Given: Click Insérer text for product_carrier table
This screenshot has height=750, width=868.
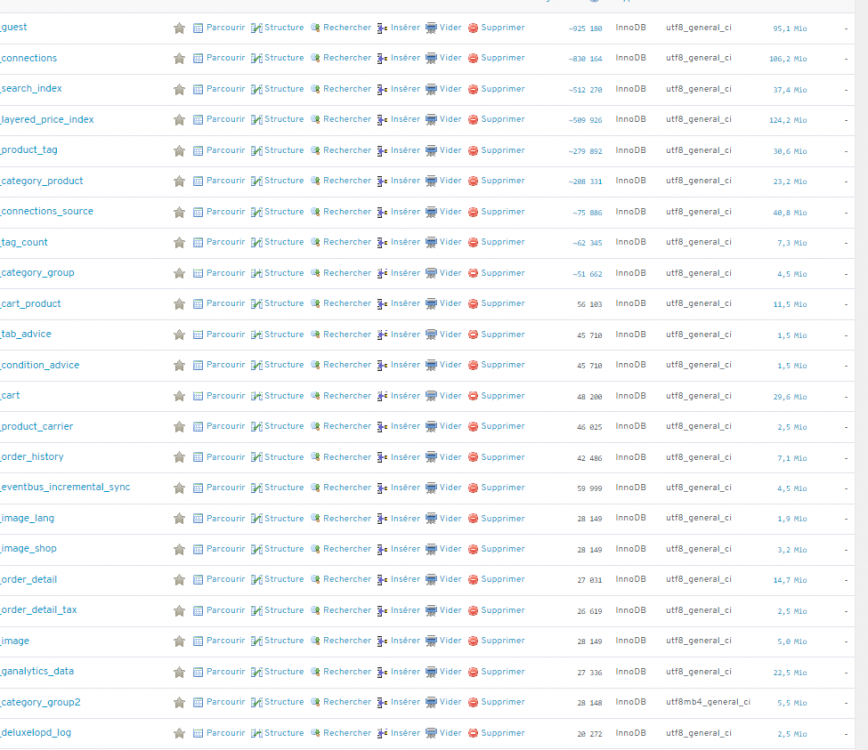Looking at the screenshot, I should 405,426.
